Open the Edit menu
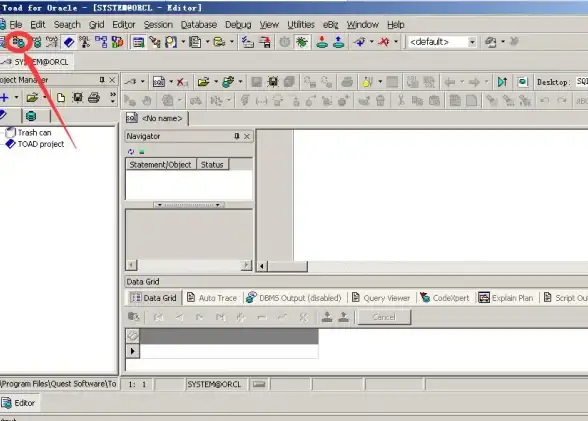Screen dimensions: 588x421 point(38,25)
